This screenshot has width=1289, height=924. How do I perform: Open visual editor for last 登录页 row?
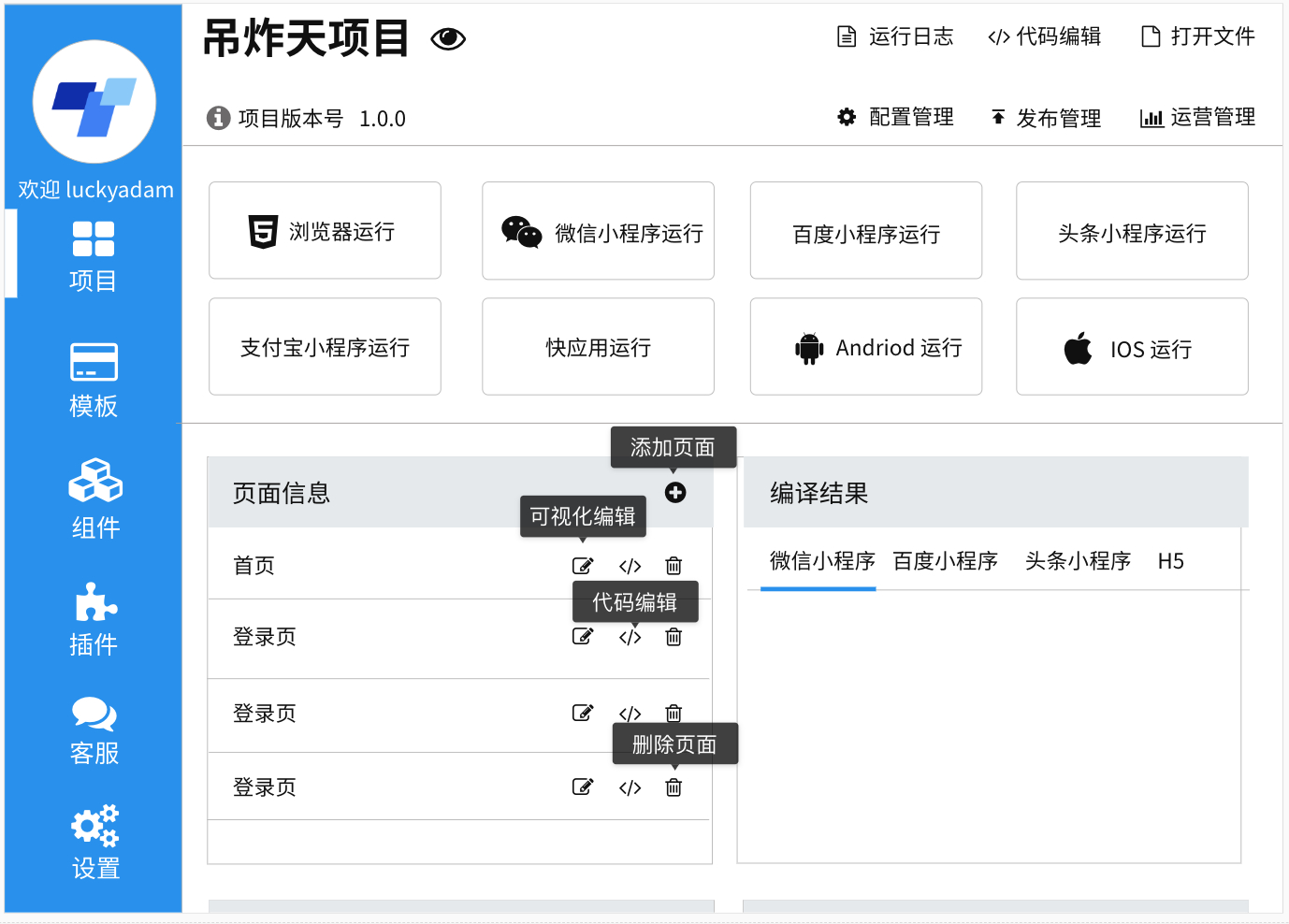coord(583,787)
